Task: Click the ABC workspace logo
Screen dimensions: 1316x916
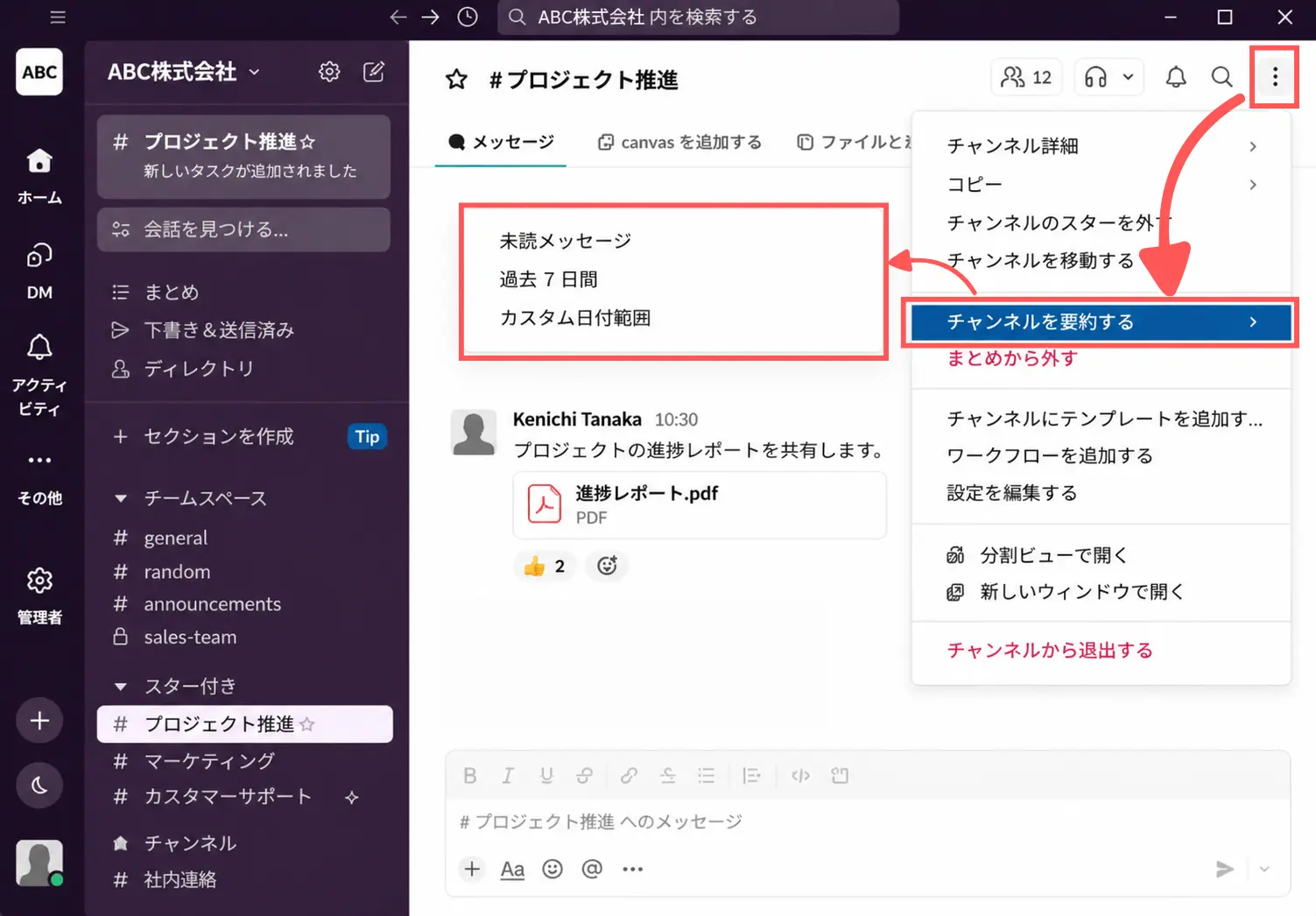Action: tap(39, 72)
